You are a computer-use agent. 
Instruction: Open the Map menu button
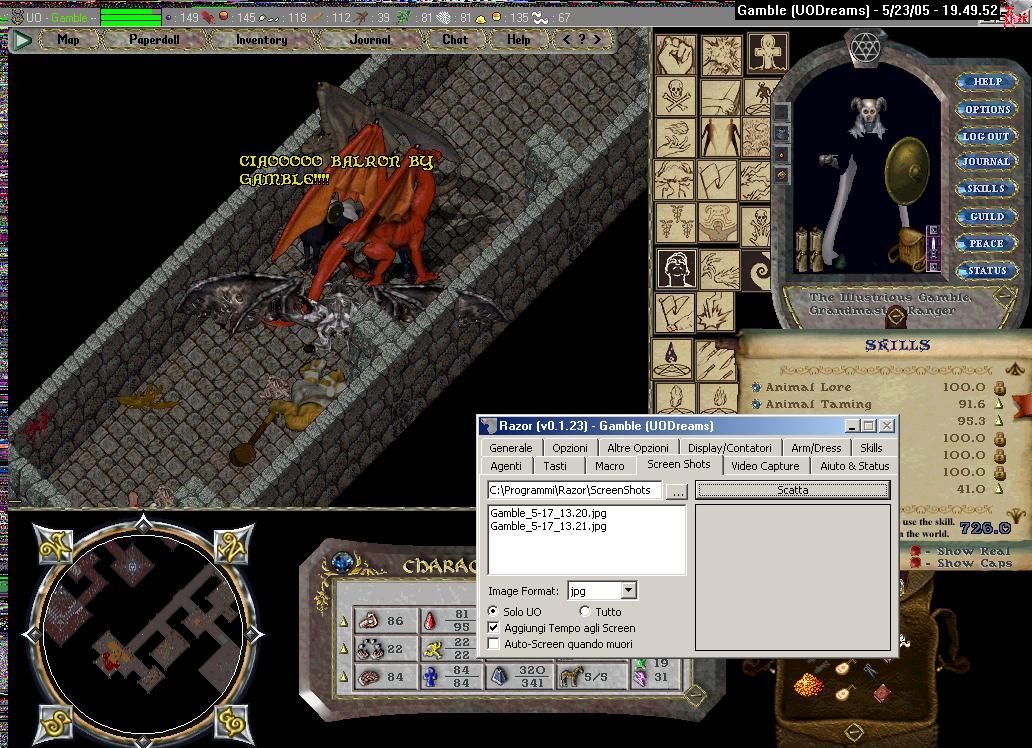[x=68, y=40]
